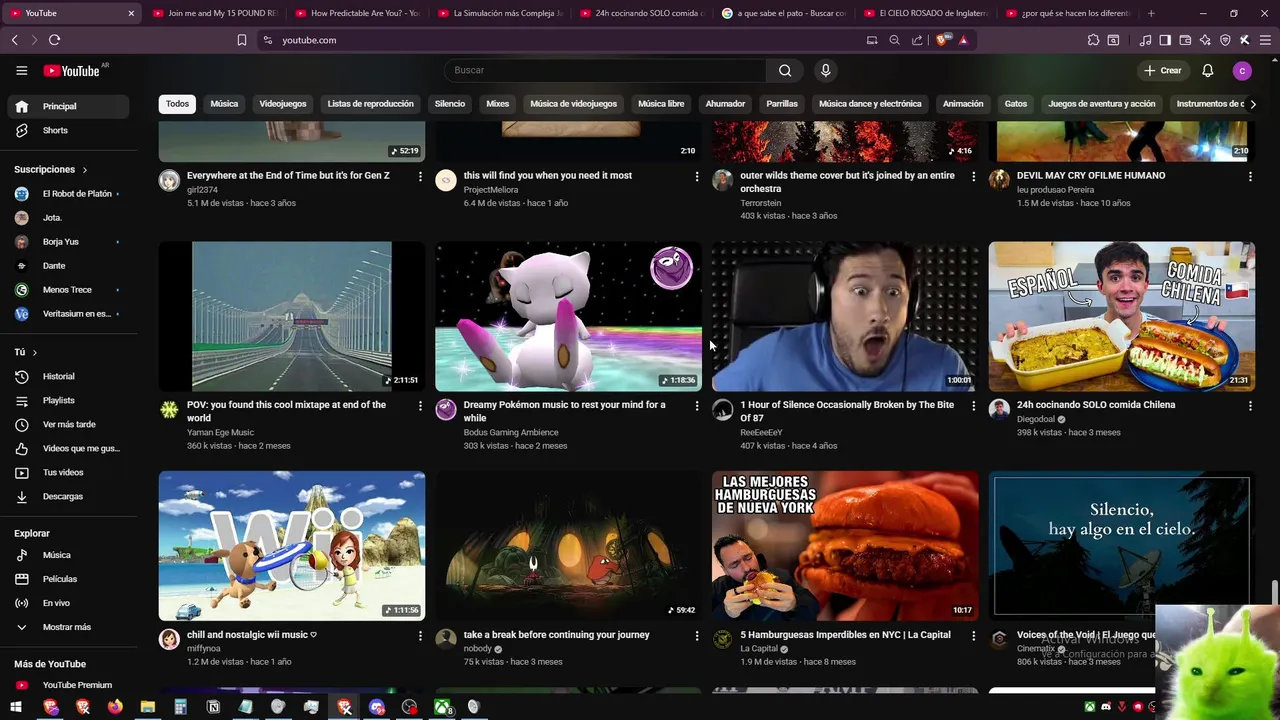
Task: Open the Dreamy Pokémon video thumbnail
Action: point(568,316)
